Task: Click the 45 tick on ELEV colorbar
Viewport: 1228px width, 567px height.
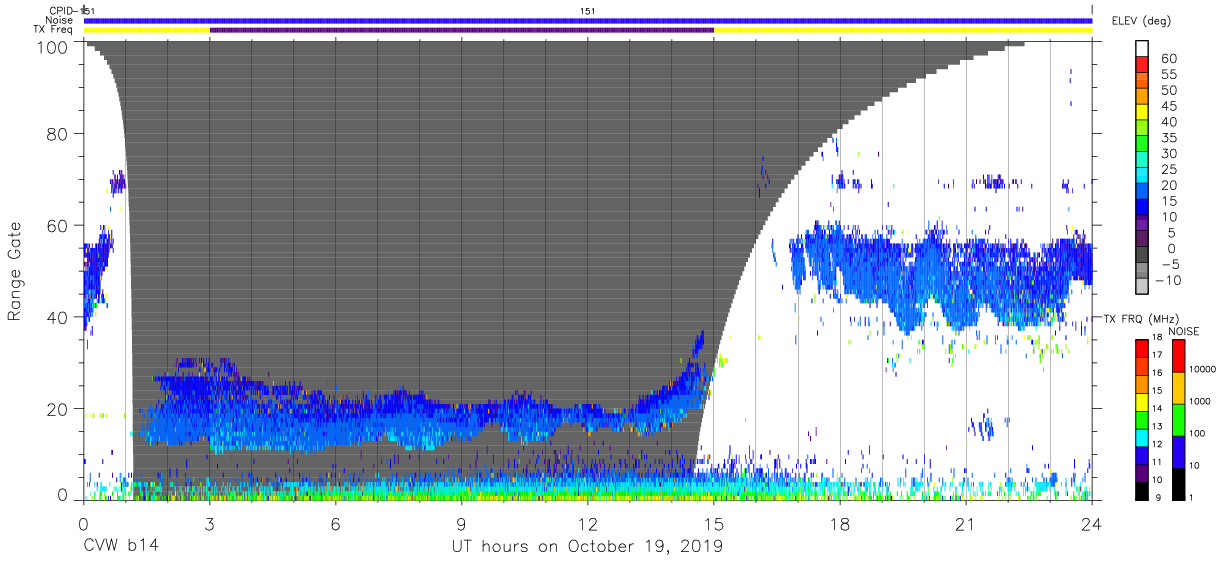Action: [1167, 106]
